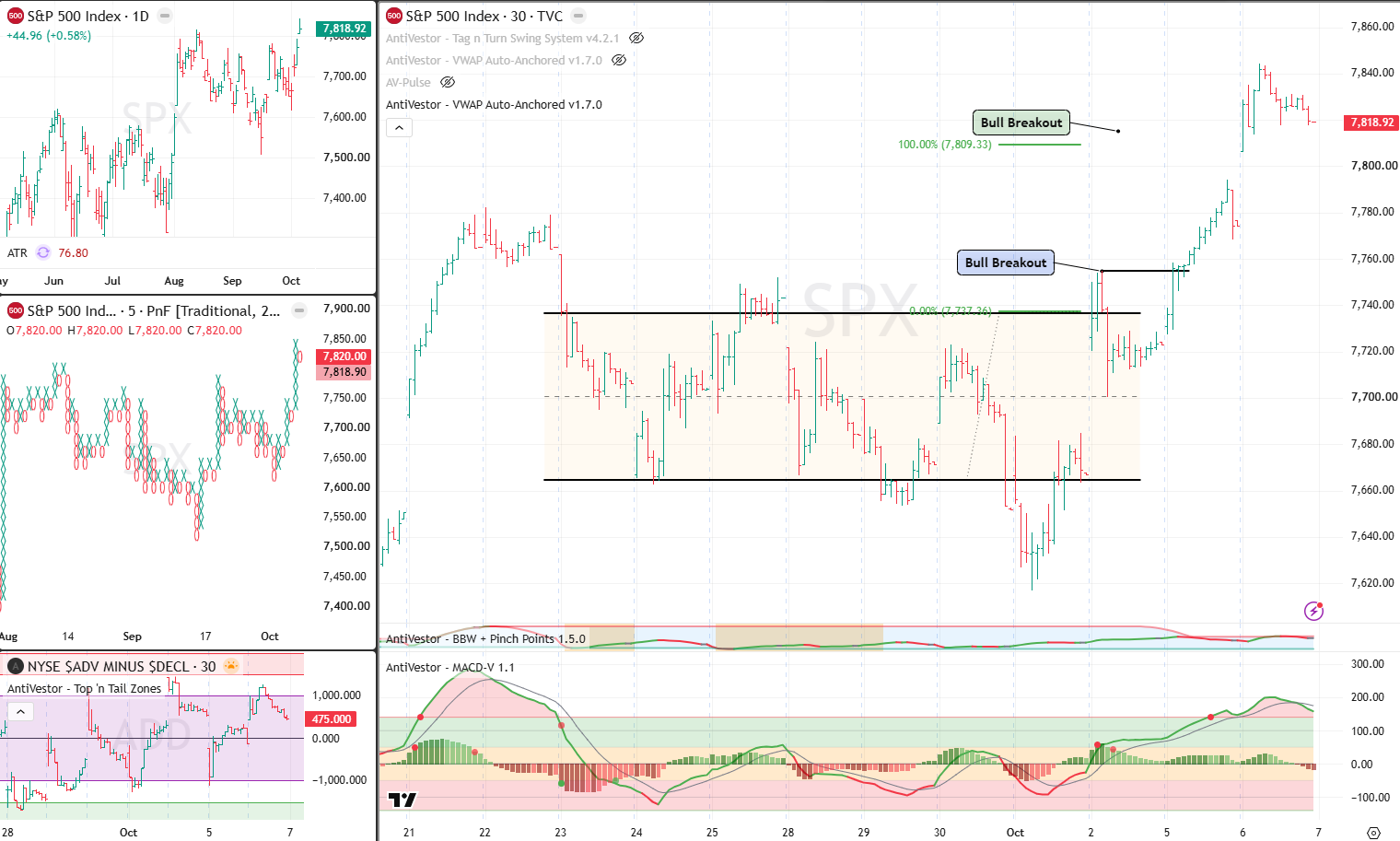Select the ATR 76.80 legend on the daily chart
The width and height of the screenshot is (1400, 841).
tap(48, 252)
